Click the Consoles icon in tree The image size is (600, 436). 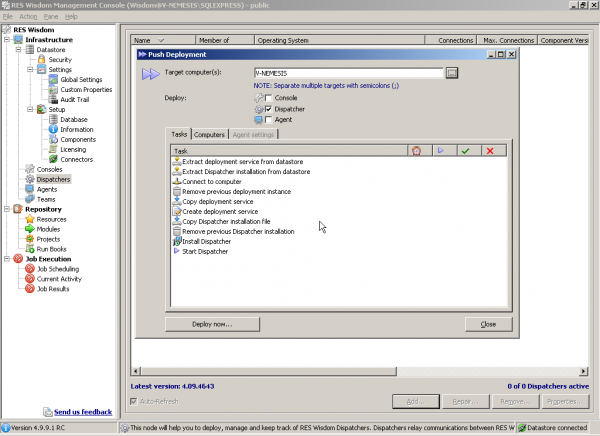tap(30, 169)
